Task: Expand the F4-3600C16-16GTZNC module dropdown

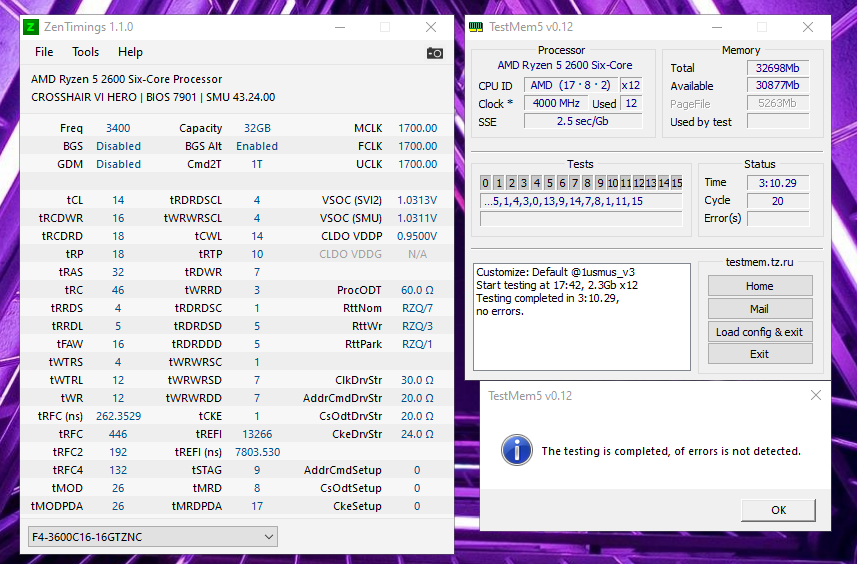Action: click(152, 537)
